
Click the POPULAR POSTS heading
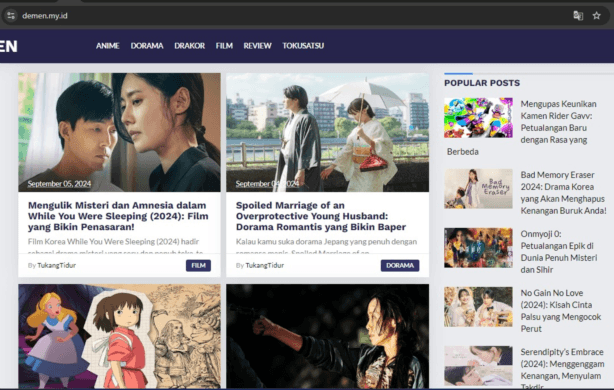482,83
